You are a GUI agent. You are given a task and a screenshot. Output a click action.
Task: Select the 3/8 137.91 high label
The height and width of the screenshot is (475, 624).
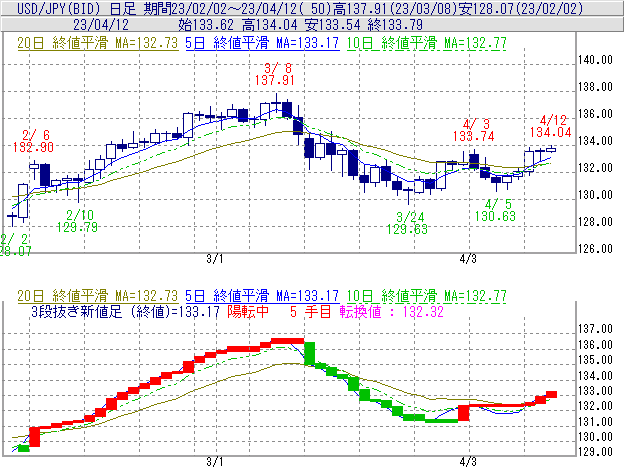(275, 74)
